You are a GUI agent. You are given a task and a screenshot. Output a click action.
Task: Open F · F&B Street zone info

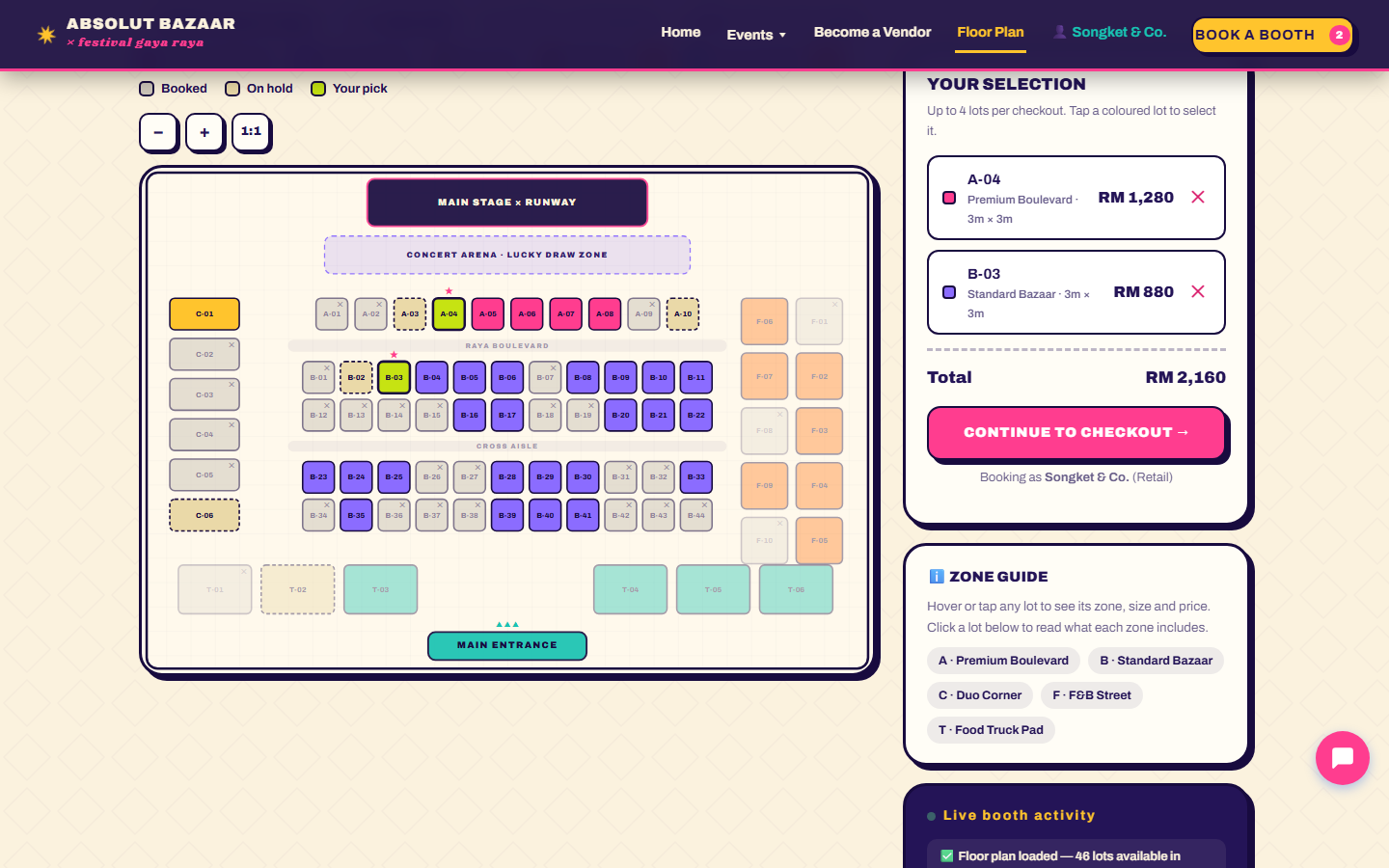coord(1092,695)
